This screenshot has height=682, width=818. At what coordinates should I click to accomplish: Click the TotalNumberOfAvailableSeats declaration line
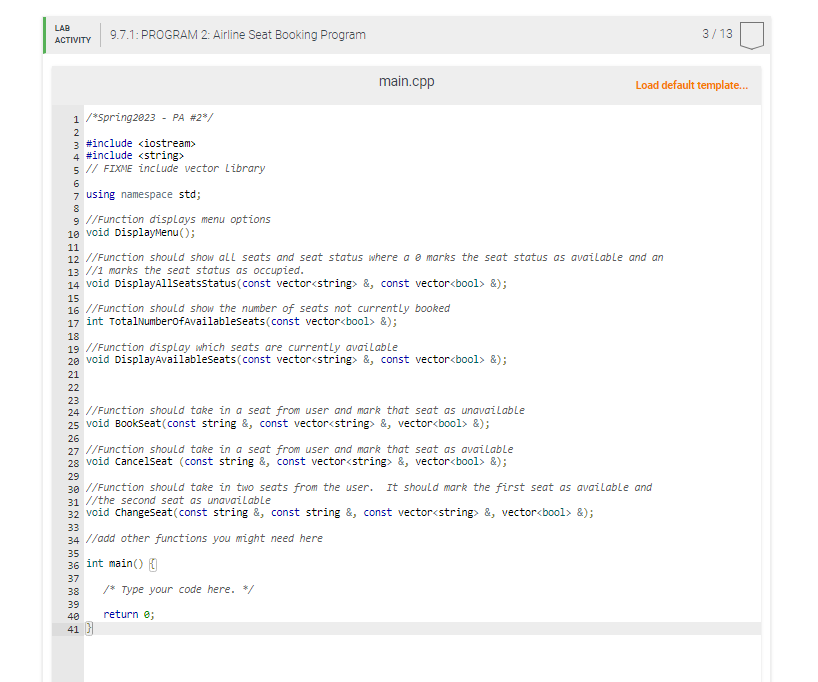(x=242, y=322)
